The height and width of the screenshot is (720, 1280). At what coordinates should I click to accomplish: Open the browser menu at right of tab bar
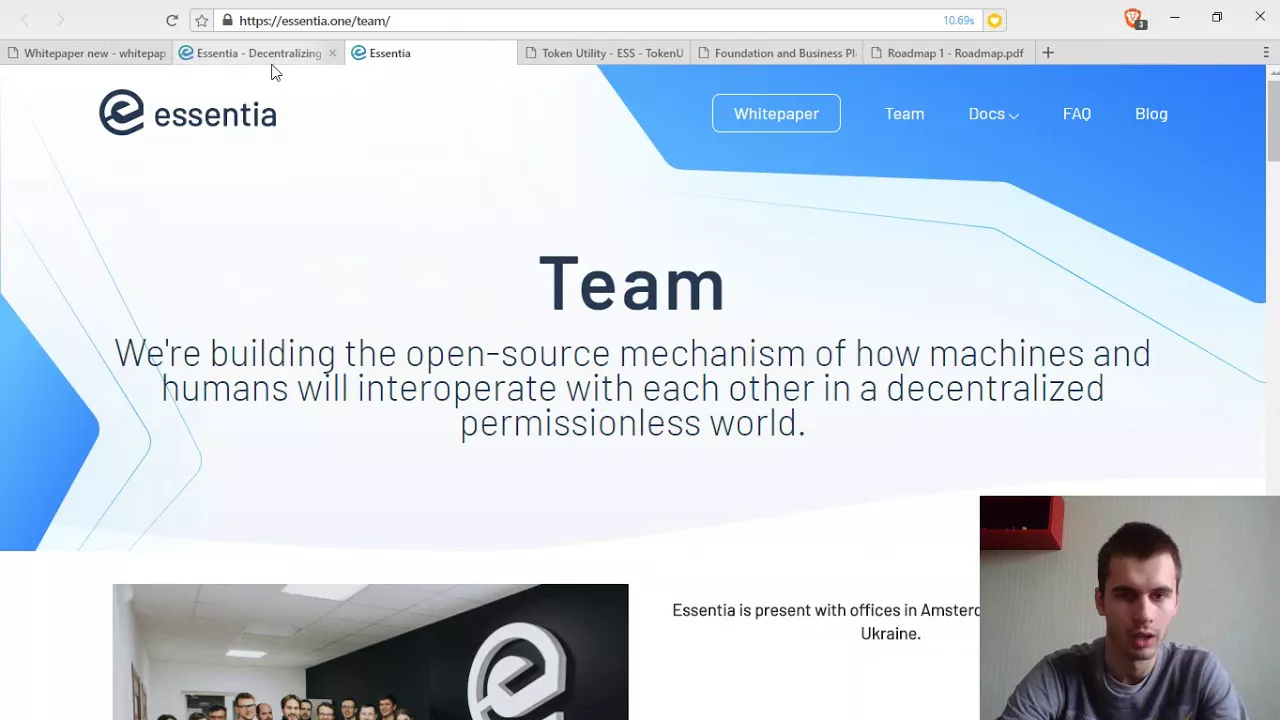(x=1266, y=53)
